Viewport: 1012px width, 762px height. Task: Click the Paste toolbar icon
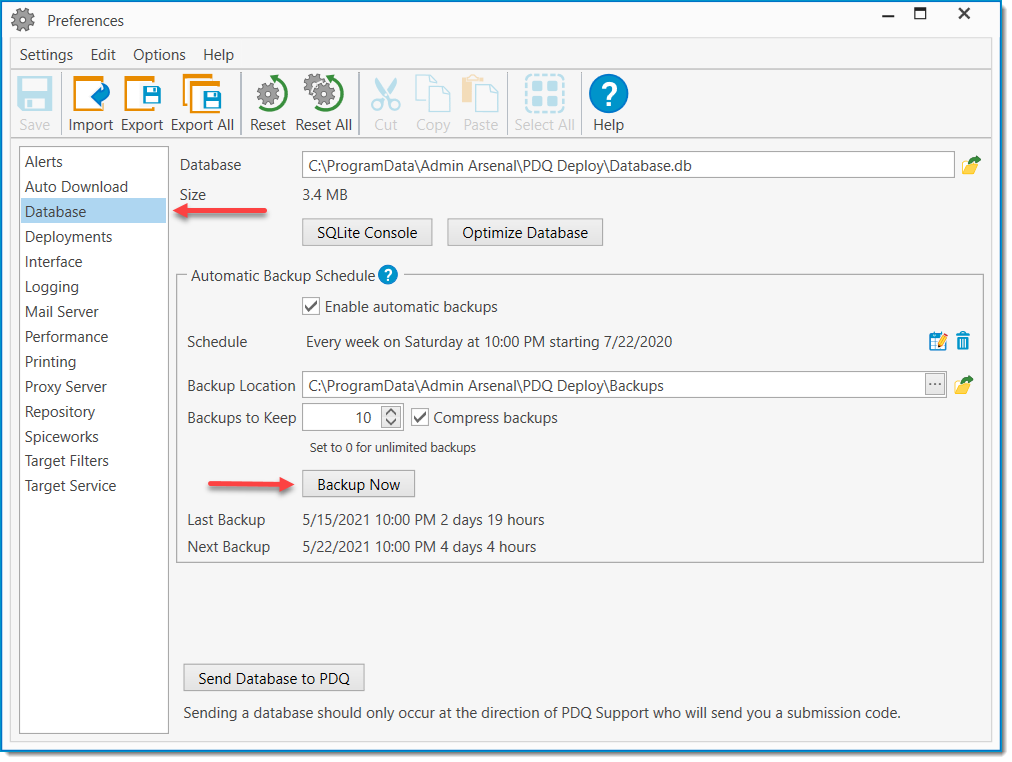480,94
